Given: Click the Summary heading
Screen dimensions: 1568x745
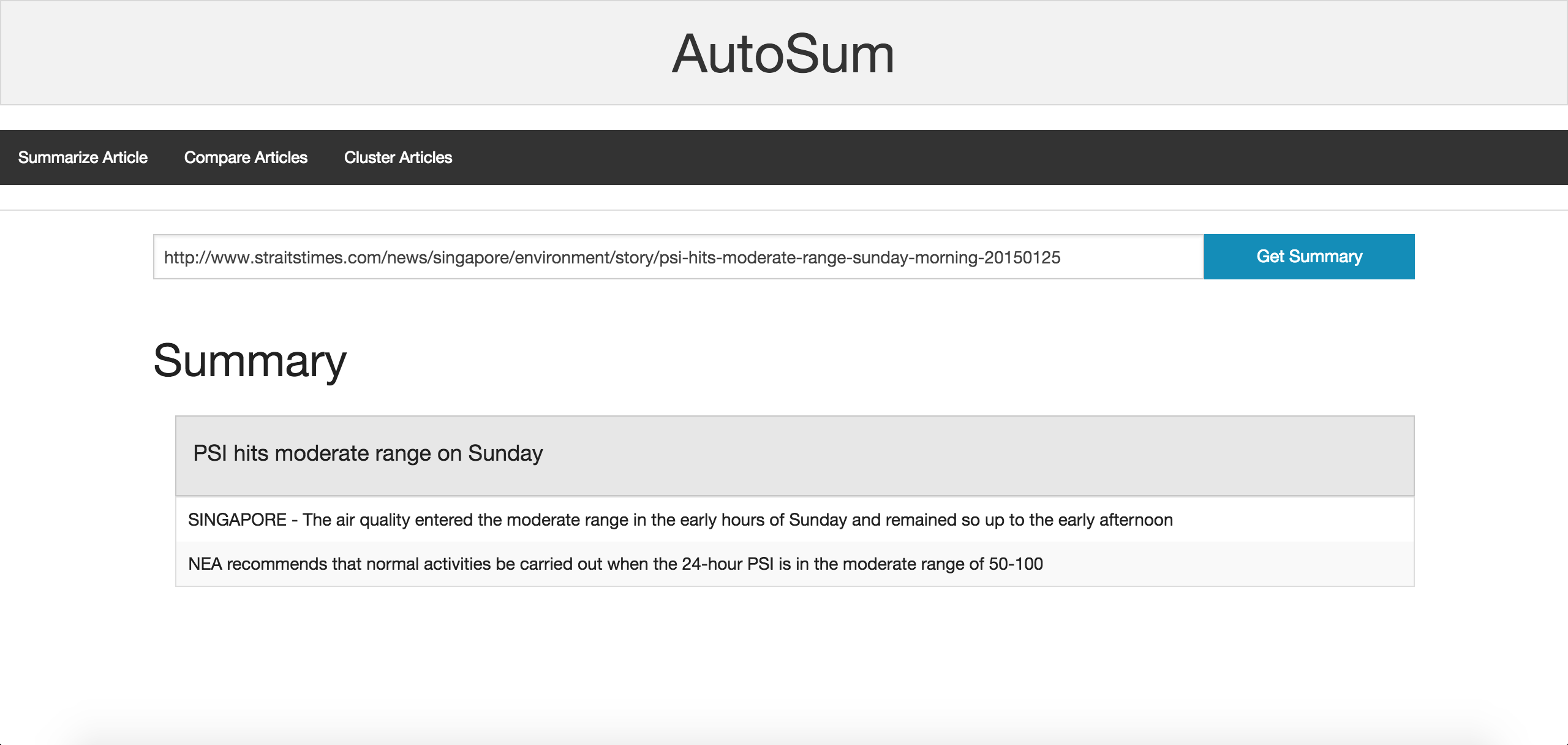Looking at the screenshot, I should [x=250, y=361].
